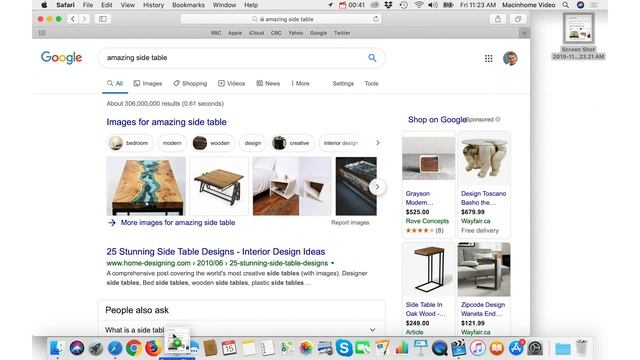Screen dimensions: 640x360
Task: Open Finder from the Dock
Action: (57, 348)
